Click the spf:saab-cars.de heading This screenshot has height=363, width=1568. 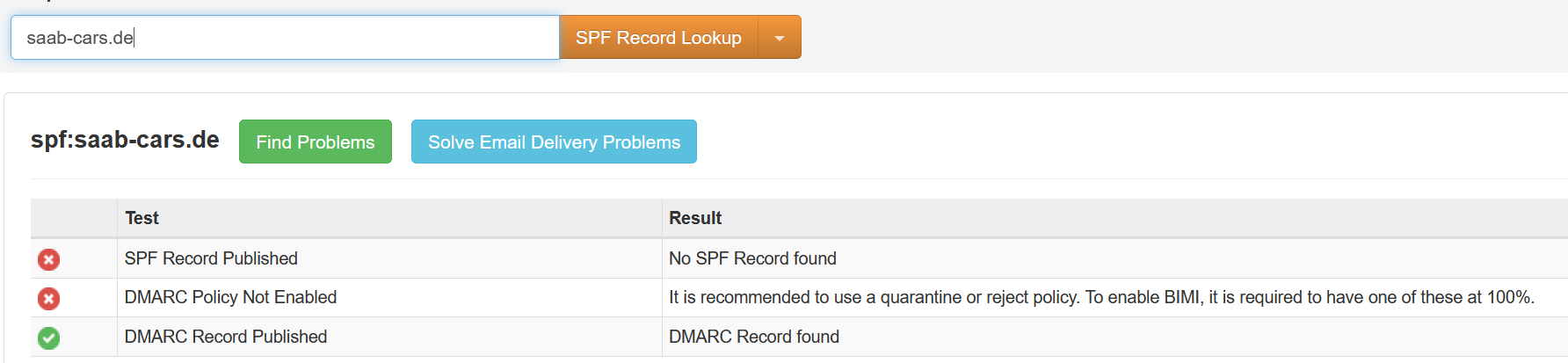pos(125,140)
